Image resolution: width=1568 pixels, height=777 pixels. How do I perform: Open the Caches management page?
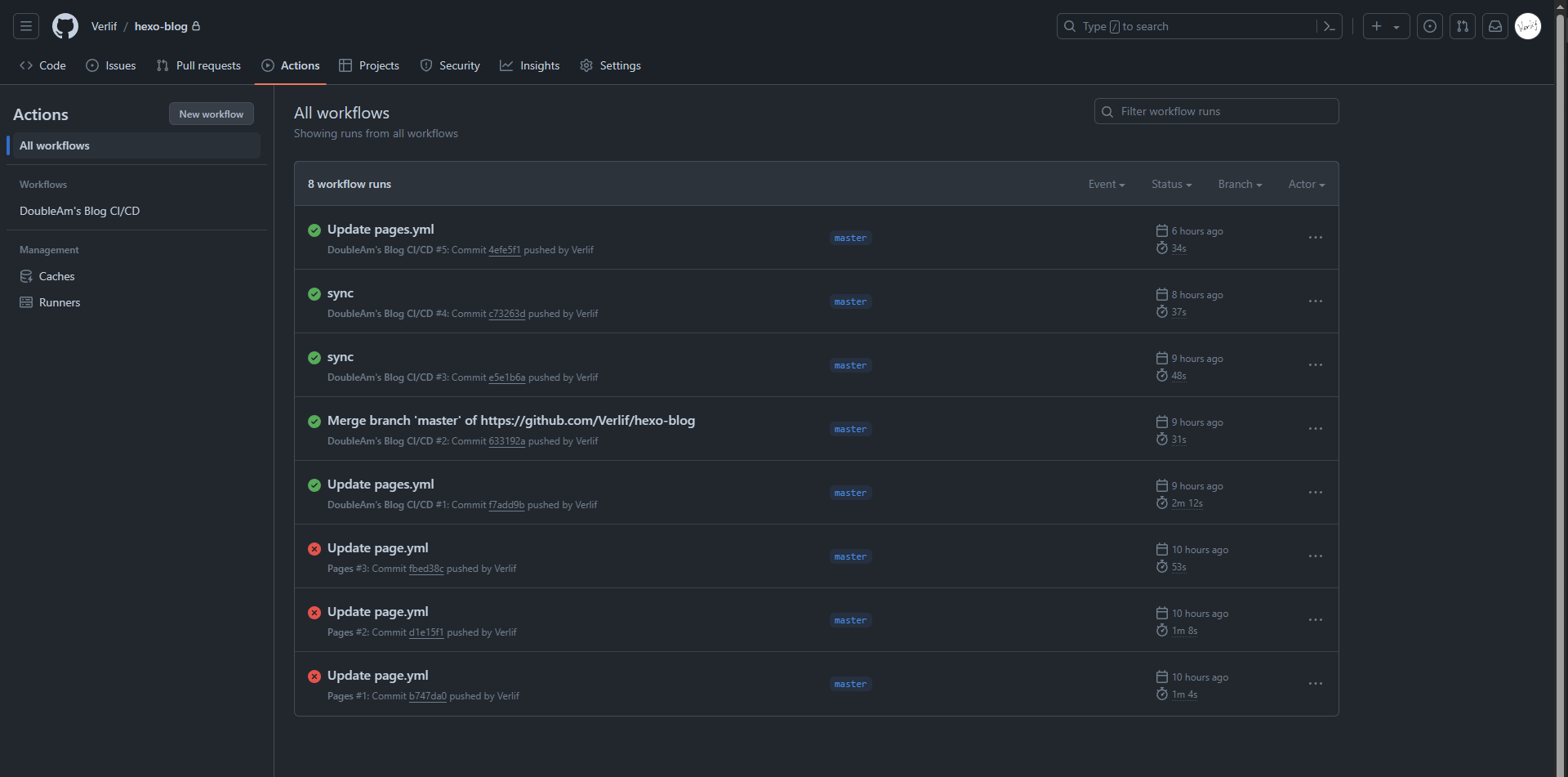coord(56,276)
